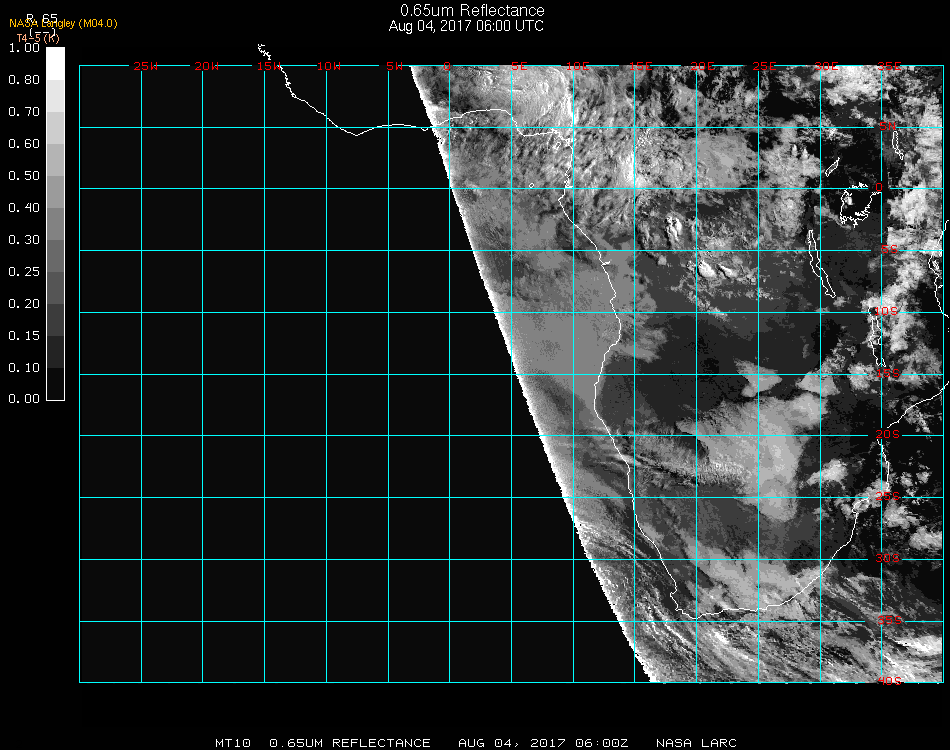Screen dimensions: 950x750
Task: Click the 30E longitude label
Action: pyautogui.click(x=826, y=67)
